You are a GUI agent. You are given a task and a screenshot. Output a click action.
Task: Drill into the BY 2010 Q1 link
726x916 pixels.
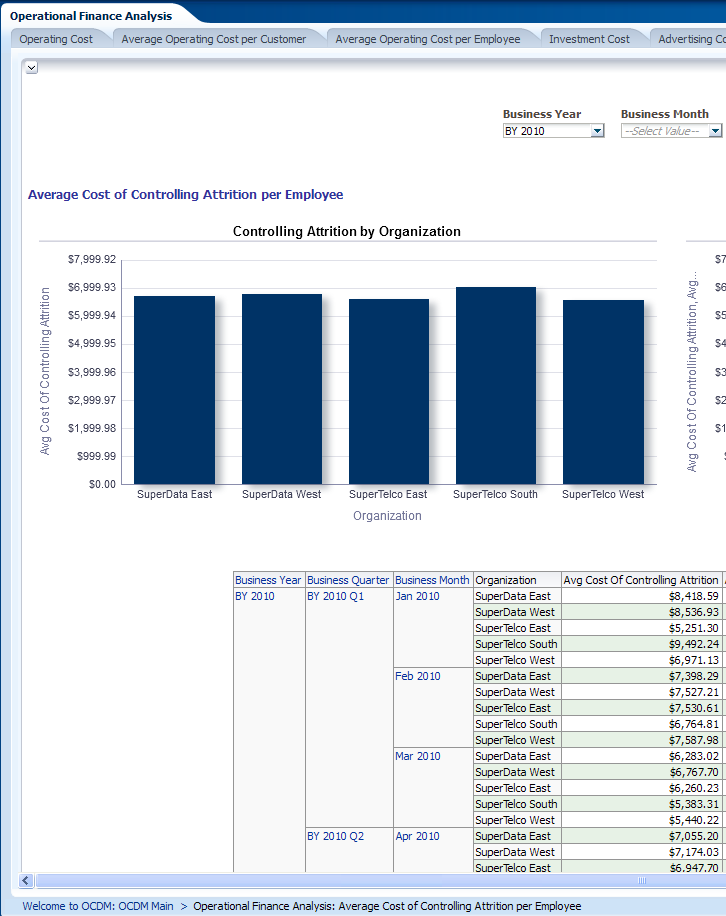(x=335, y=596)
